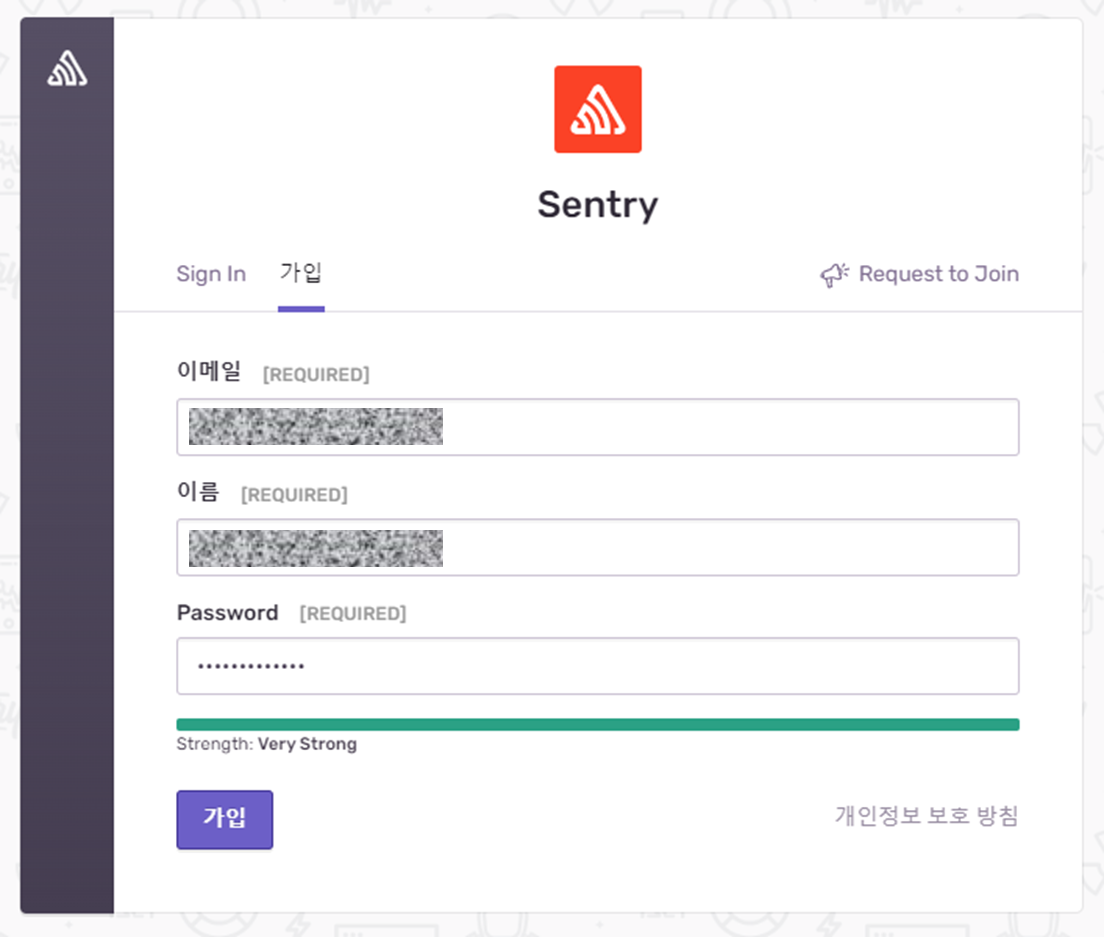The image size is (1104, 937).
Task: Click into the Password field
Action: 598,666
